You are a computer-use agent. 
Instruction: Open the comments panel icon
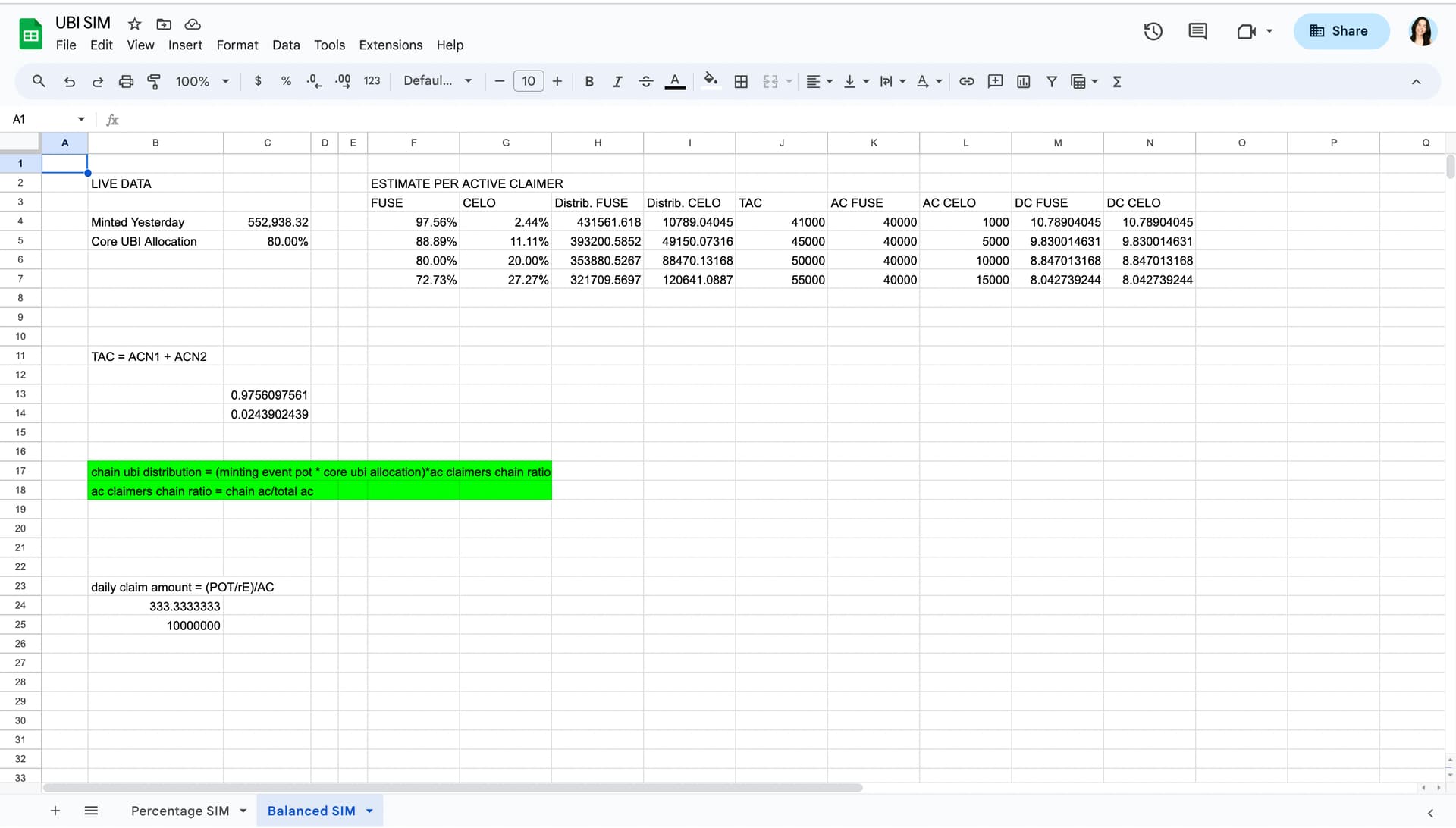pyautogui.click(x=1197, y=31)
